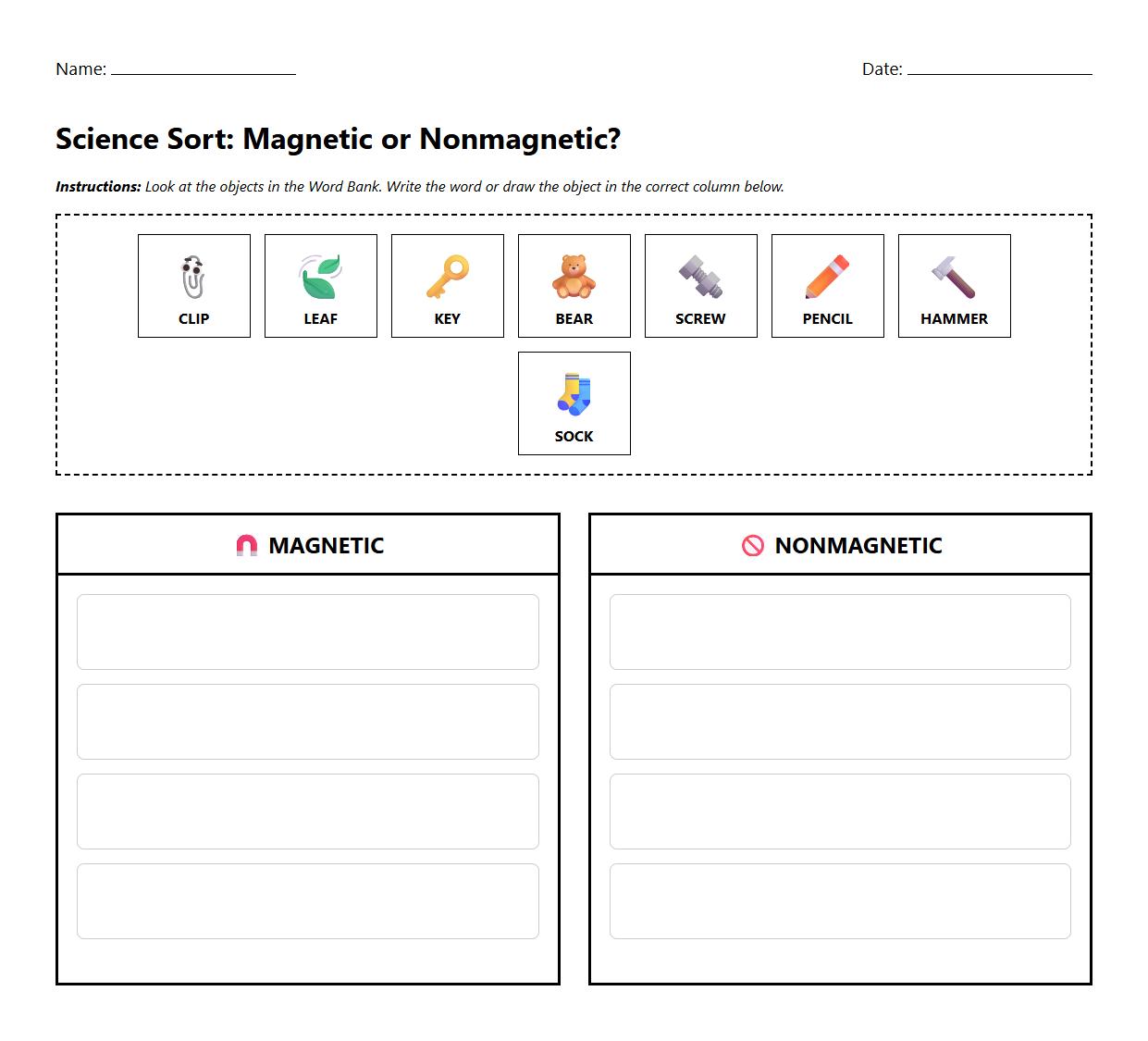Click the worksheet title text
This screenshot has height=1041, width=1148.
[339, 138]
